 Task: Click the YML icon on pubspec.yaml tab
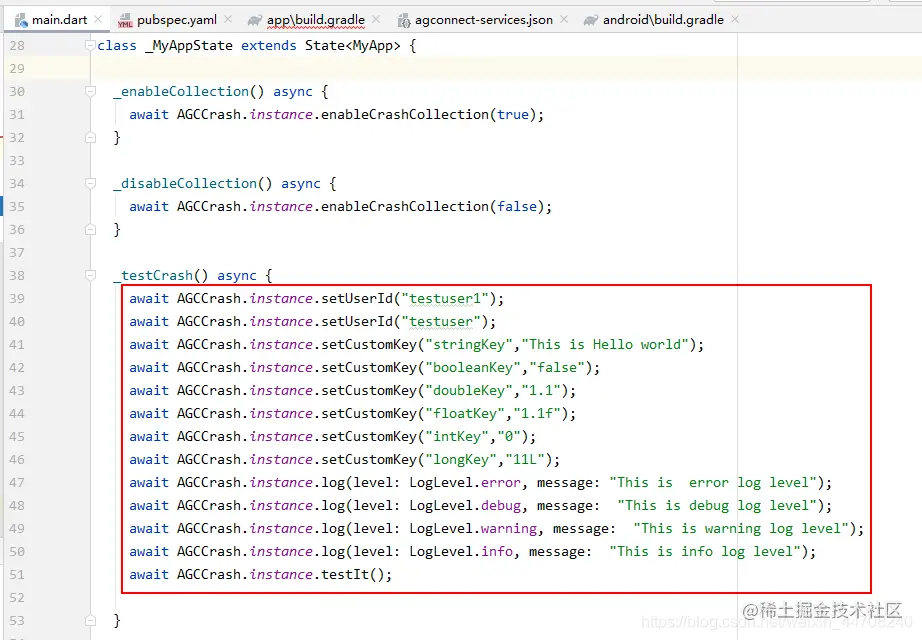(125, 21)
